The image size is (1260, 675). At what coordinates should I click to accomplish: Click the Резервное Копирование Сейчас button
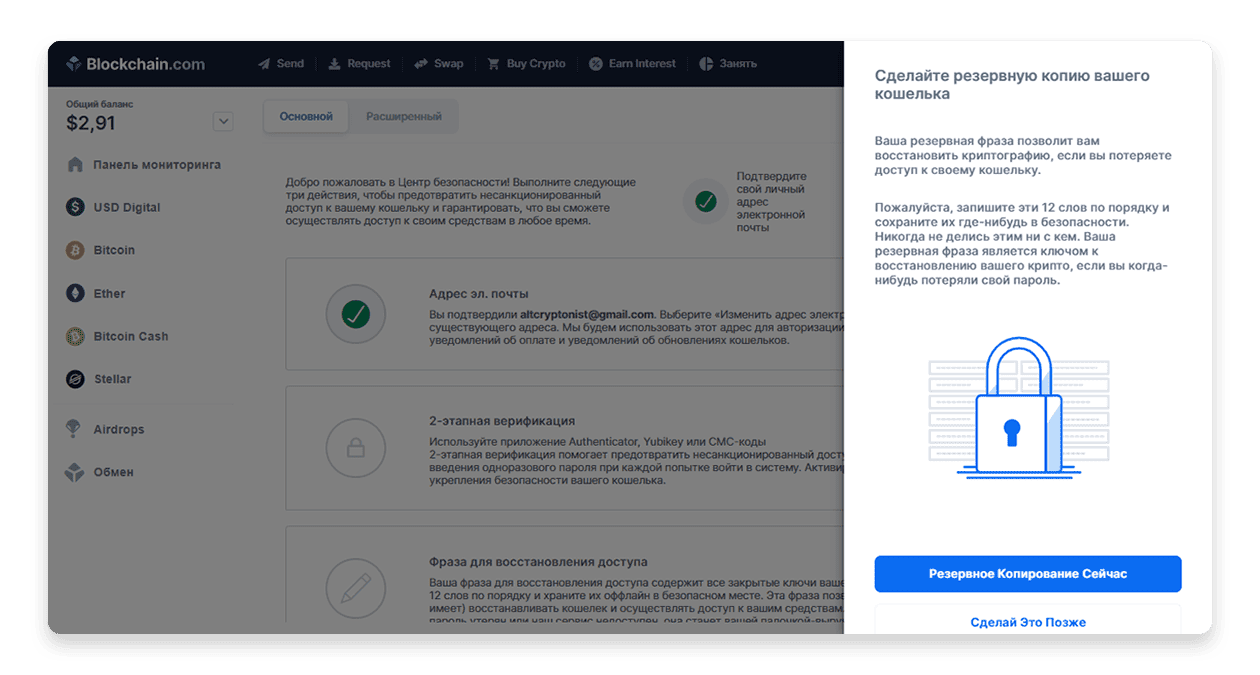(x=1028, y=574)
